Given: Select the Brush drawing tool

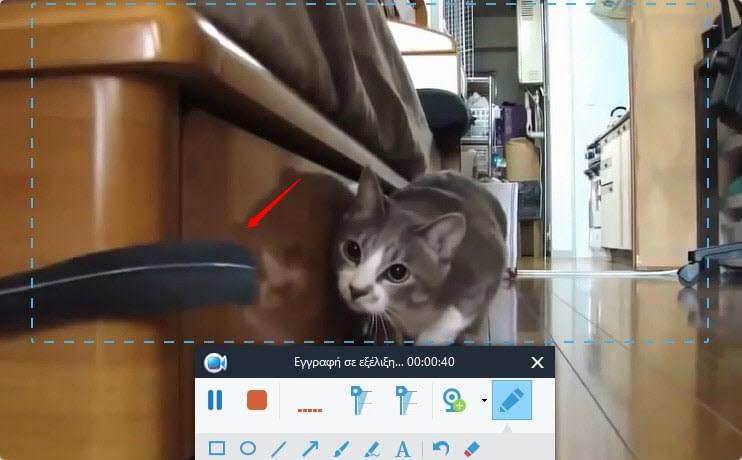Looking at the screenshot, I should [x=341, y=448].
